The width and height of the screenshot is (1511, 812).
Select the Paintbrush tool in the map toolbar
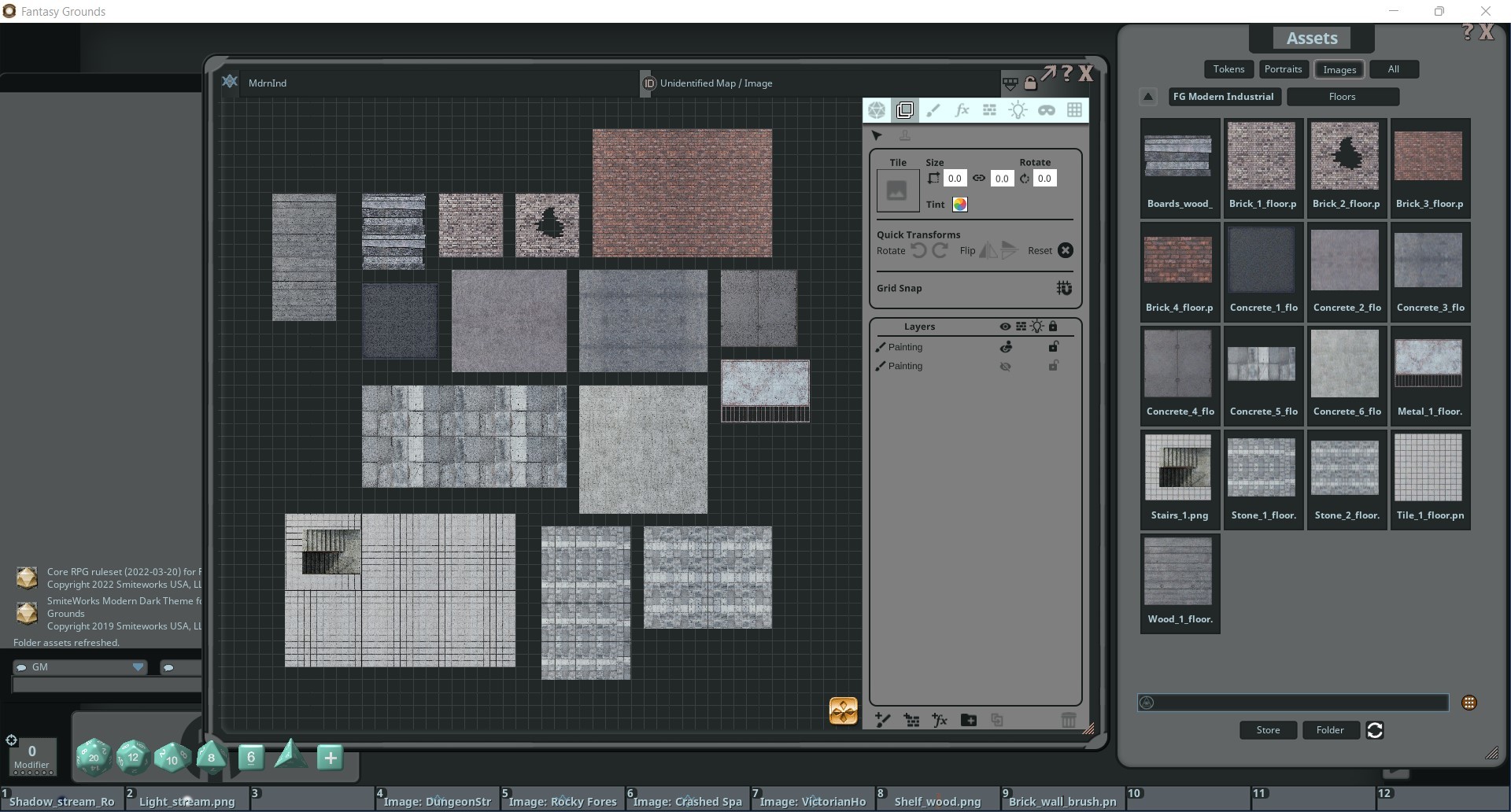(x=933, y=110)
